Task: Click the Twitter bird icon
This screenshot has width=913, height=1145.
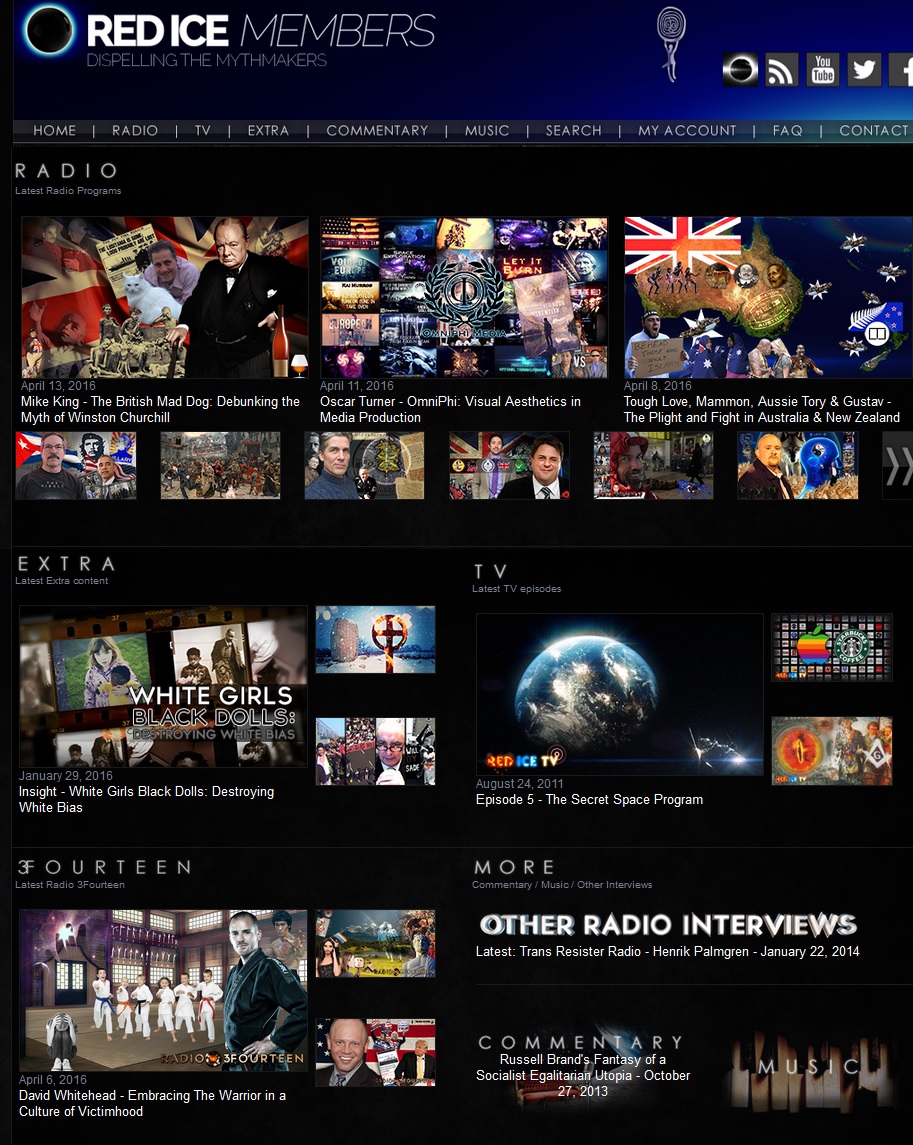Action: click(864, 70)
